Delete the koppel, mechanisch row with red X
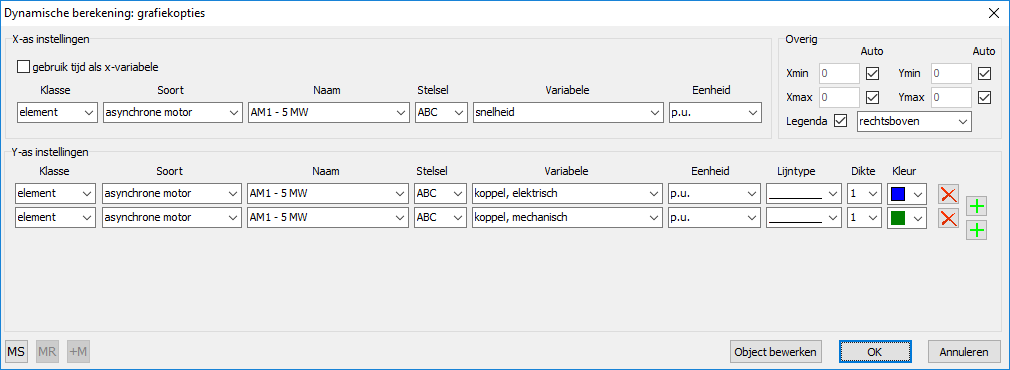 point(948,219)
